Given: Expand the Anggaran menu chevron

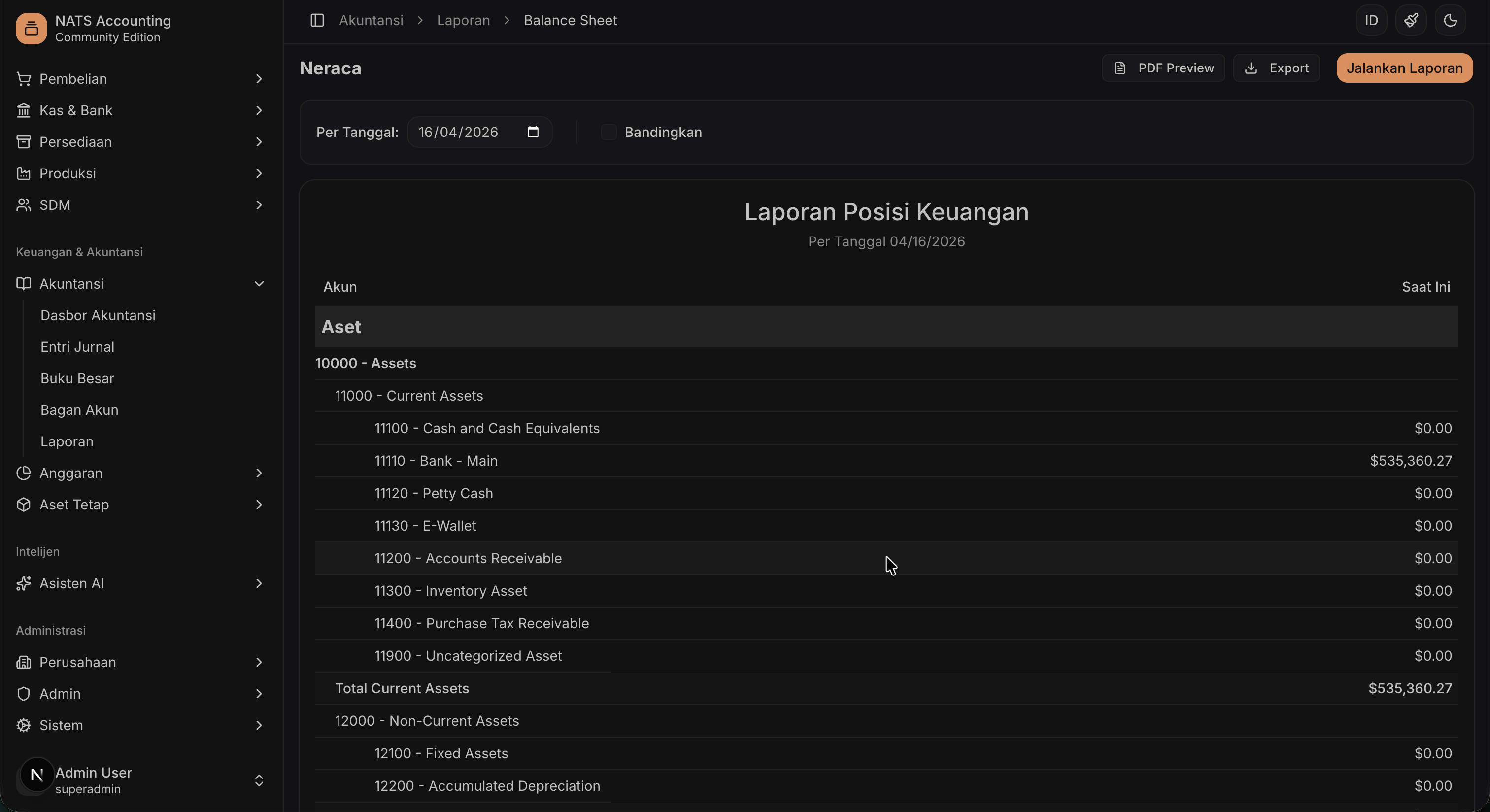Looking at the screenshot, I should [259, 473].
